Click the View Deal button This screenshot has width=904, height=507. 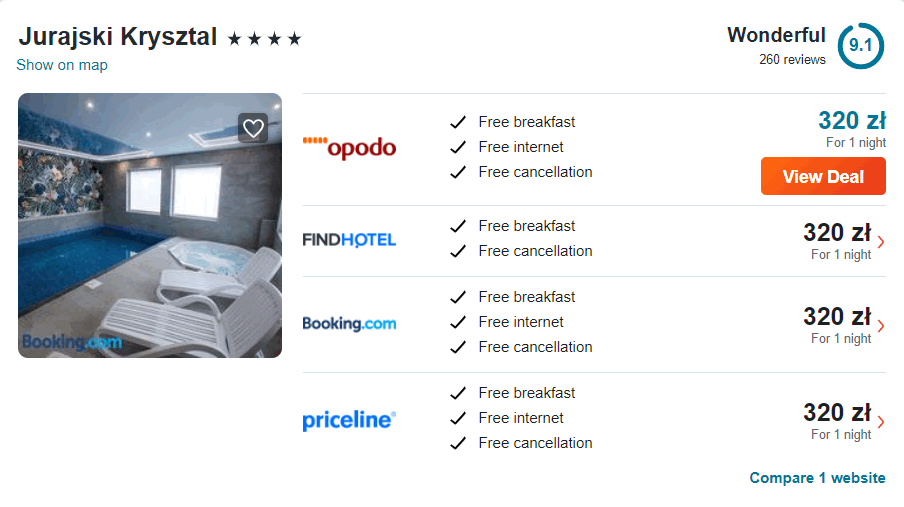823,176
